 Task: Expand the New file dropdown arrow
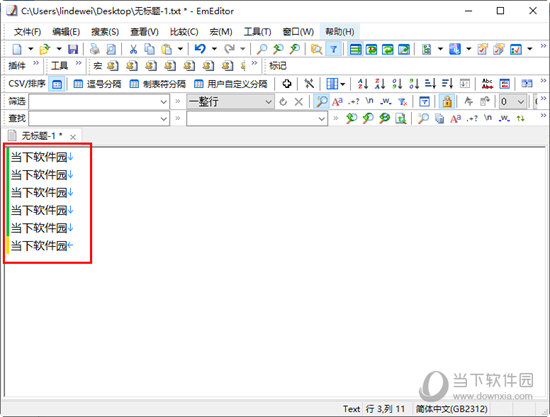click(x=31, y=49)
